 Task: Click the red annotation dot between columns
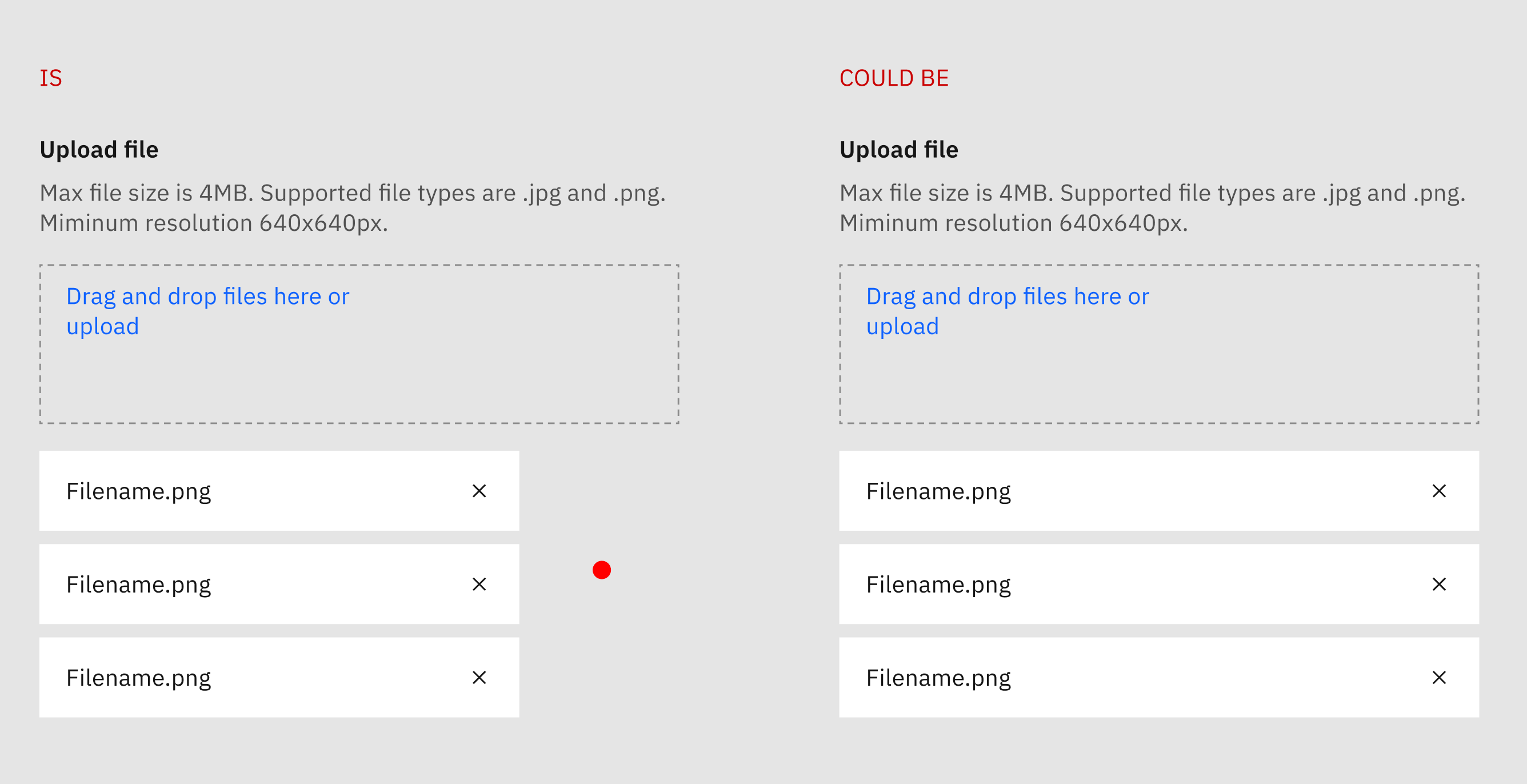click(x=602, y=570)
